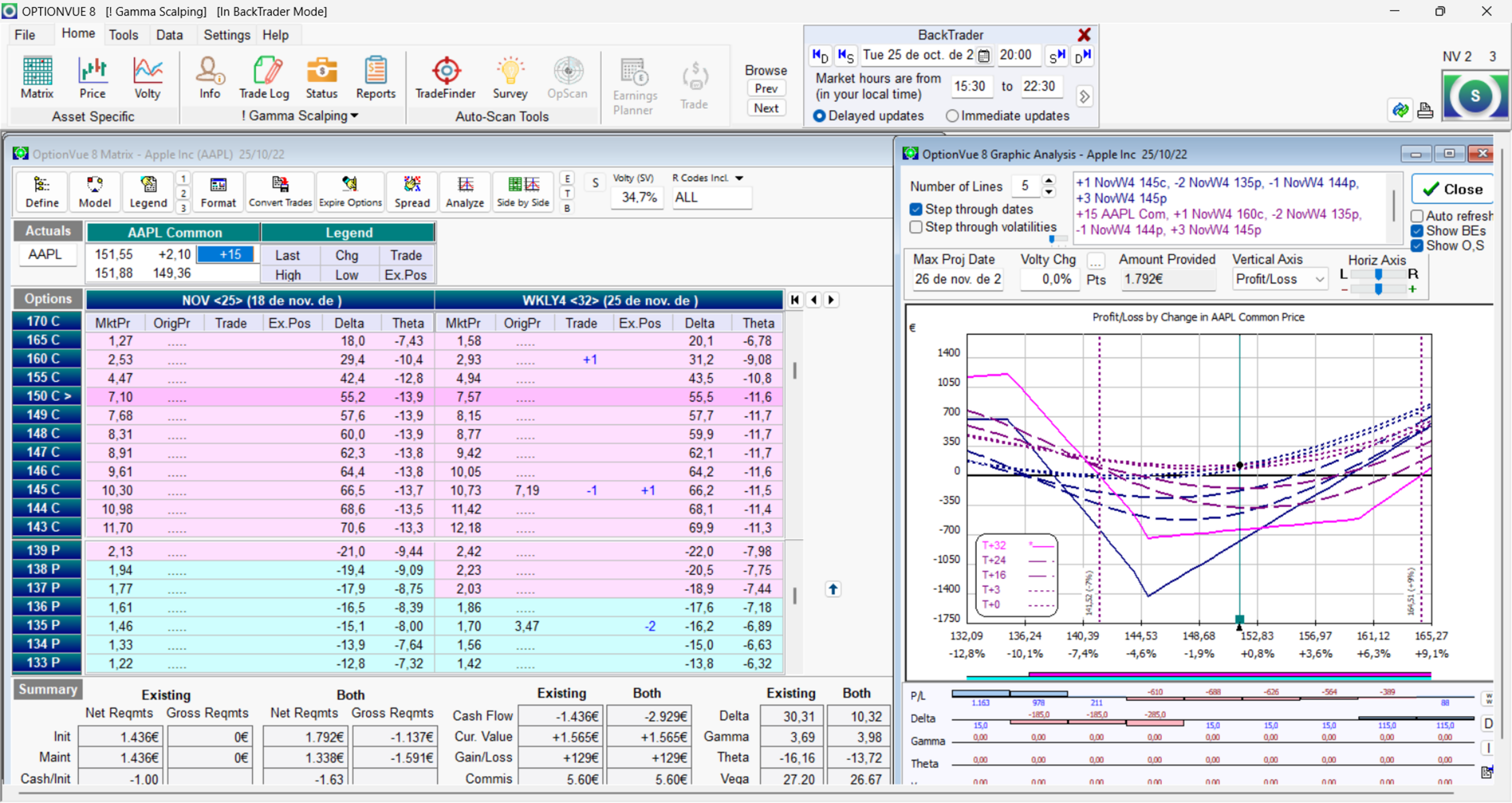
Task: Open the BackTrader date calendar picker
Action: [x=984, y=56]
